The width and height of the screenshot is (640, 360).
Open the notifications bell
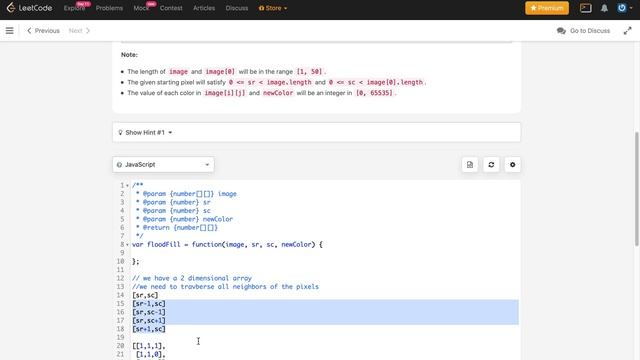pyautogui.click(x=604, y=8)
